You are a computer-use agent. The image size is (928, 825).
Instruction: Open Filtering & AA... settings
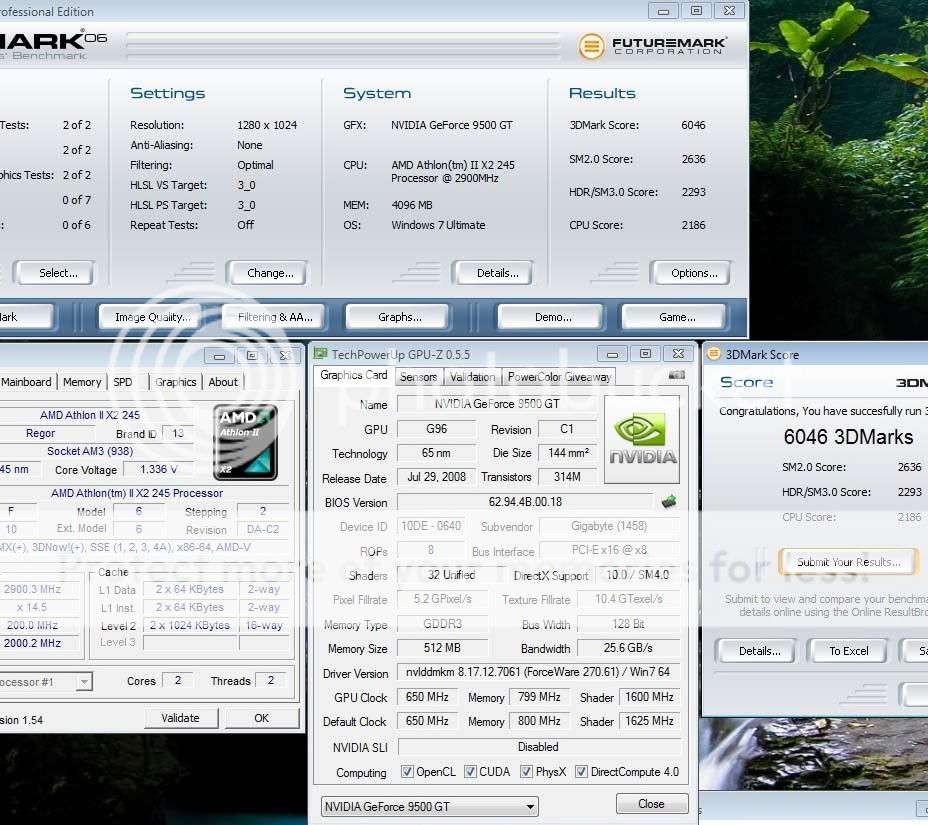tap(273, 317)
